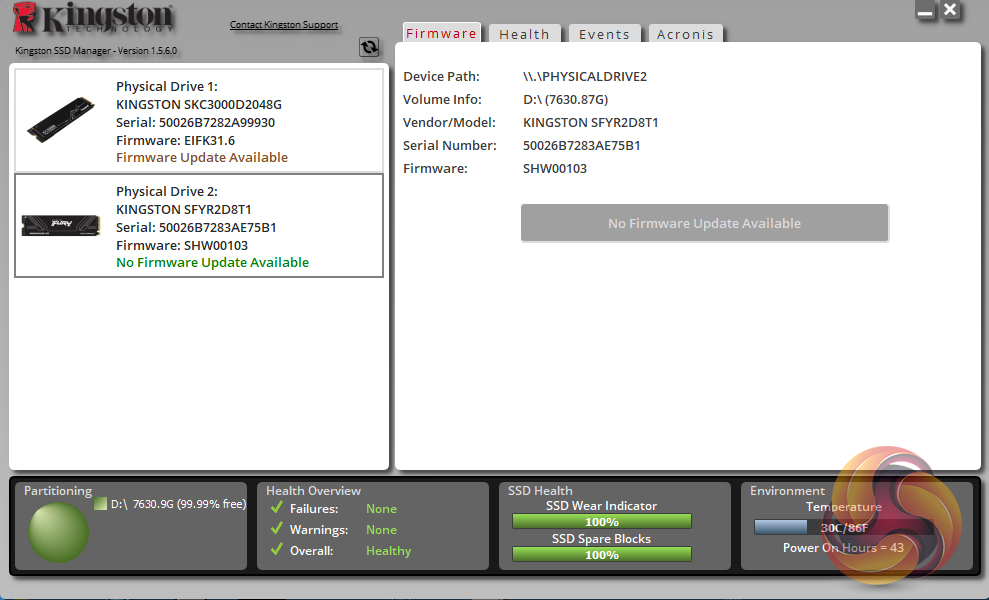Viewport: 989px width, 600px height.
Task: Click firmware value SHW00103 in details pane
Action: point(554,168)
